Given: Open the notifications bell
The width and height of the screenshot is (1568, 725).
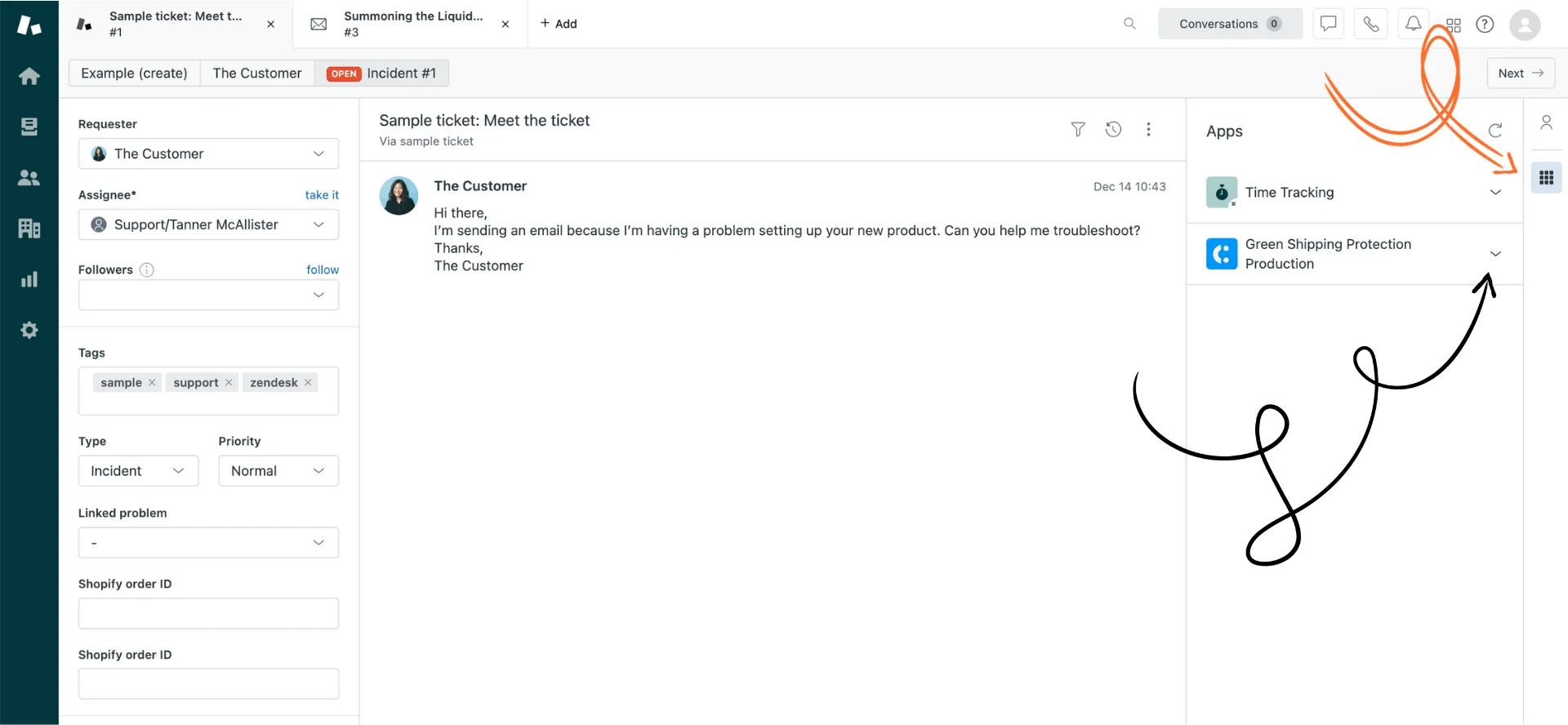Looking at the screenshot, I should (x=1413, y=24).
